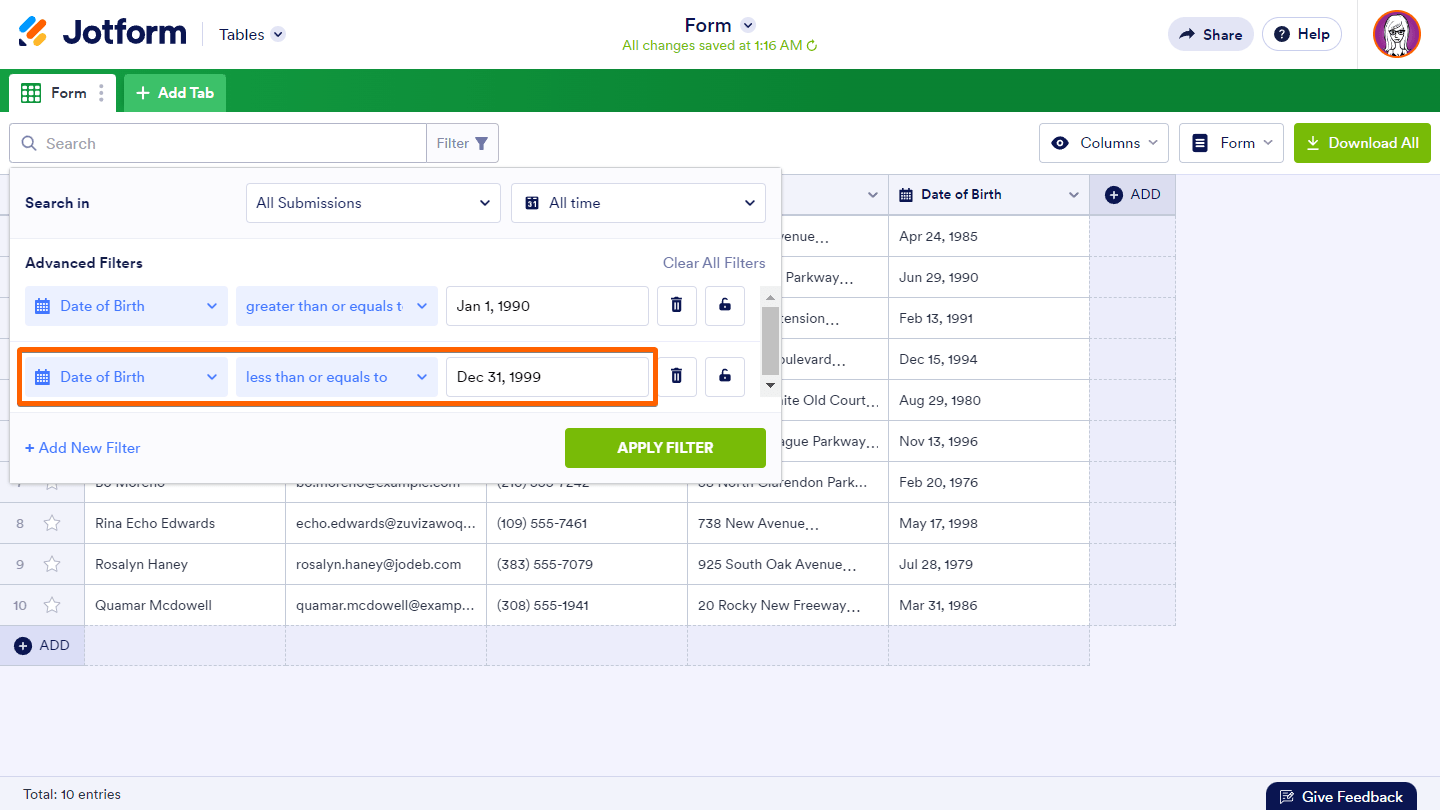Click the echo.edwards email cell

(386, 523)
